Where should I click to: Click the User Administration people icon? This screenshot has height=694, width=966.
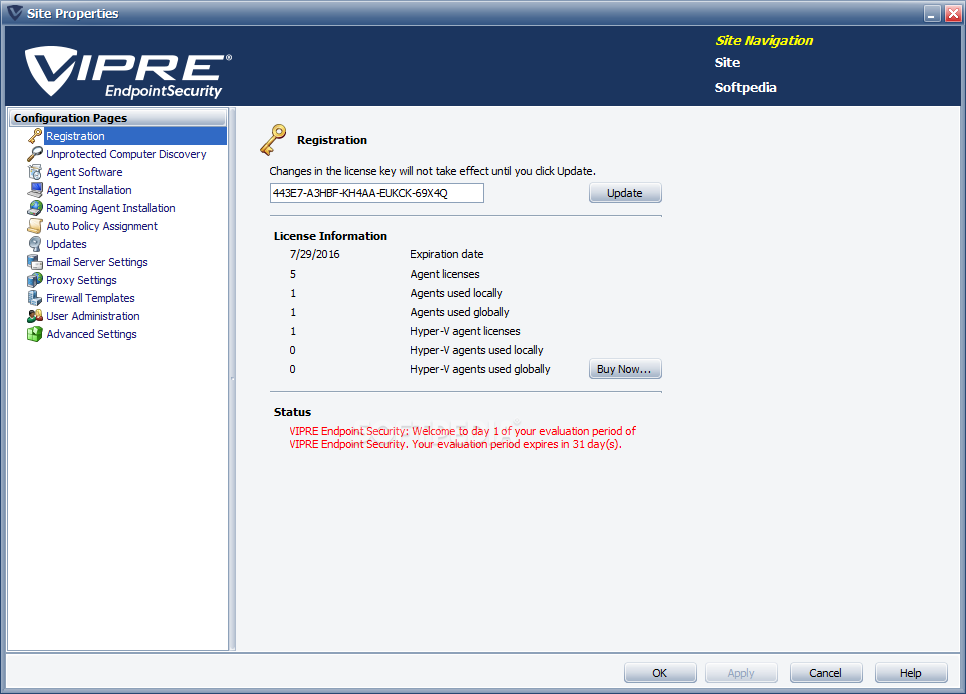pos(35,316)
